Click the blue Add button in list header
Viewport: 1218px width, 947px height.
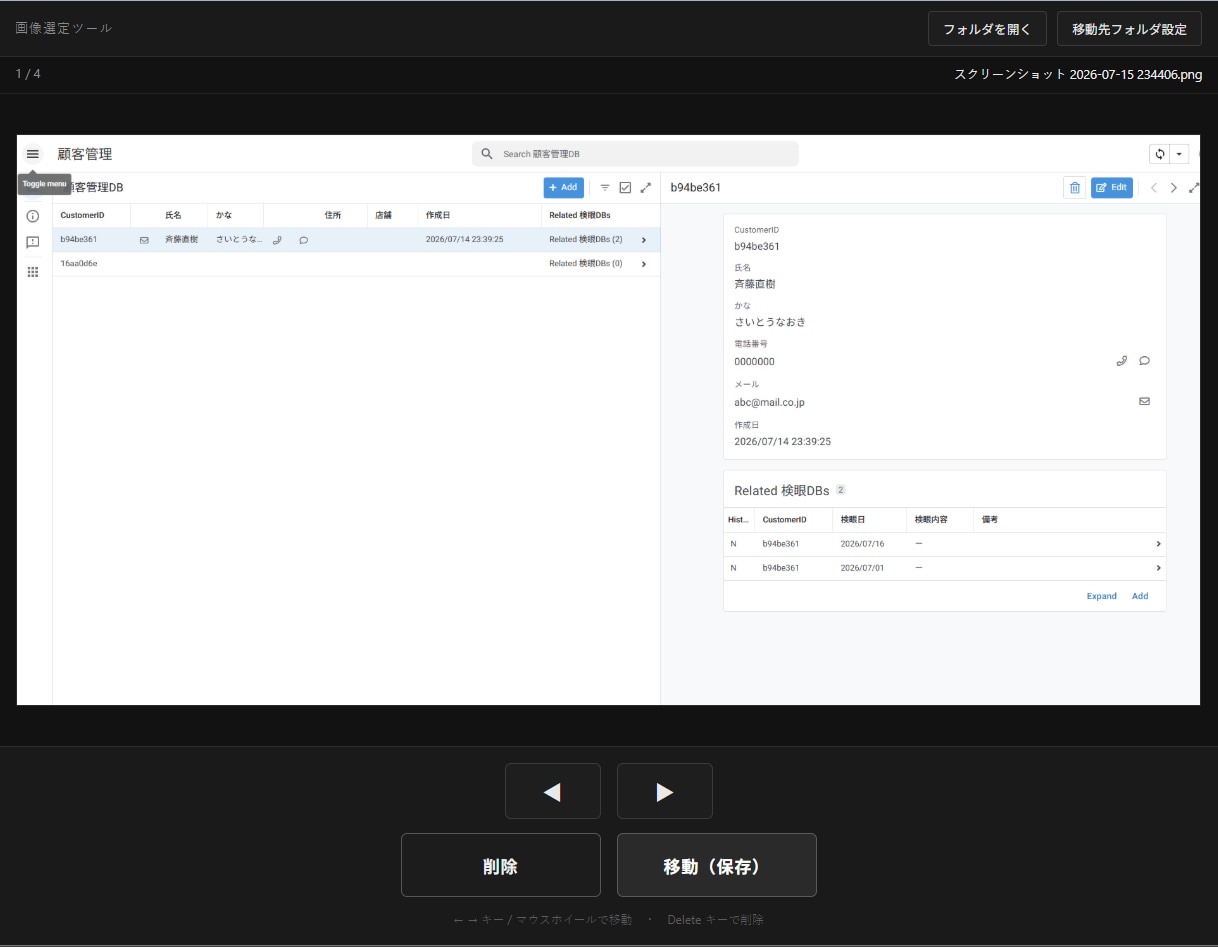coord(564,187)
